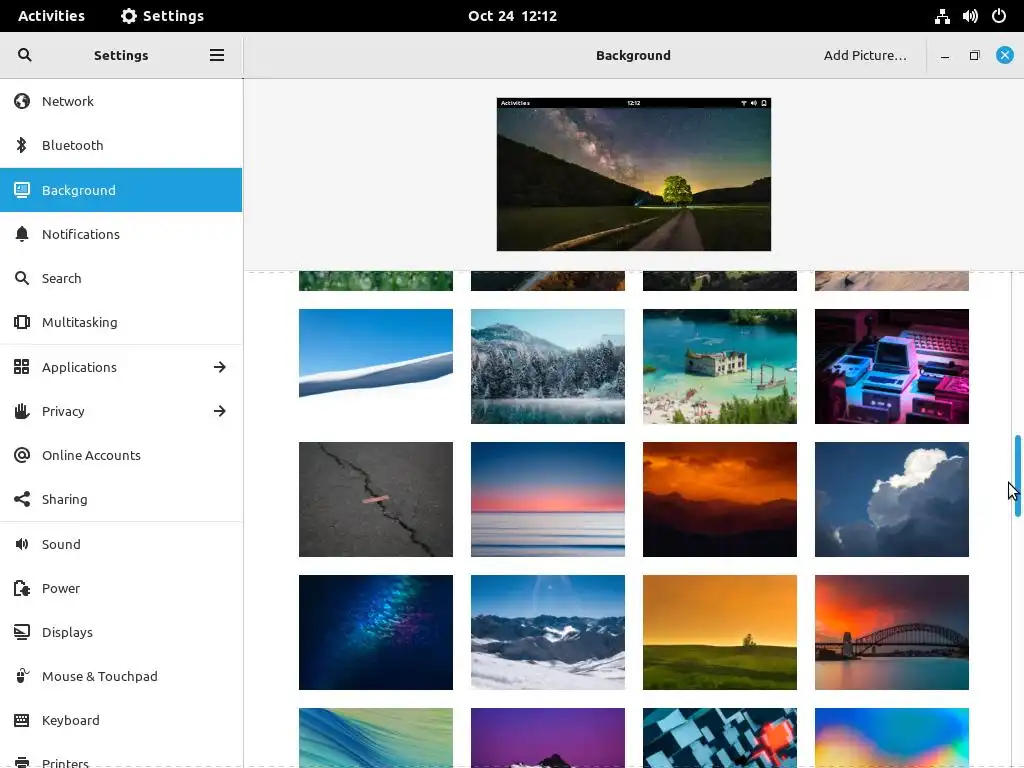Open Sharing settings label
This screenshot has height=768, width=1024.
[x=65, y=500]
